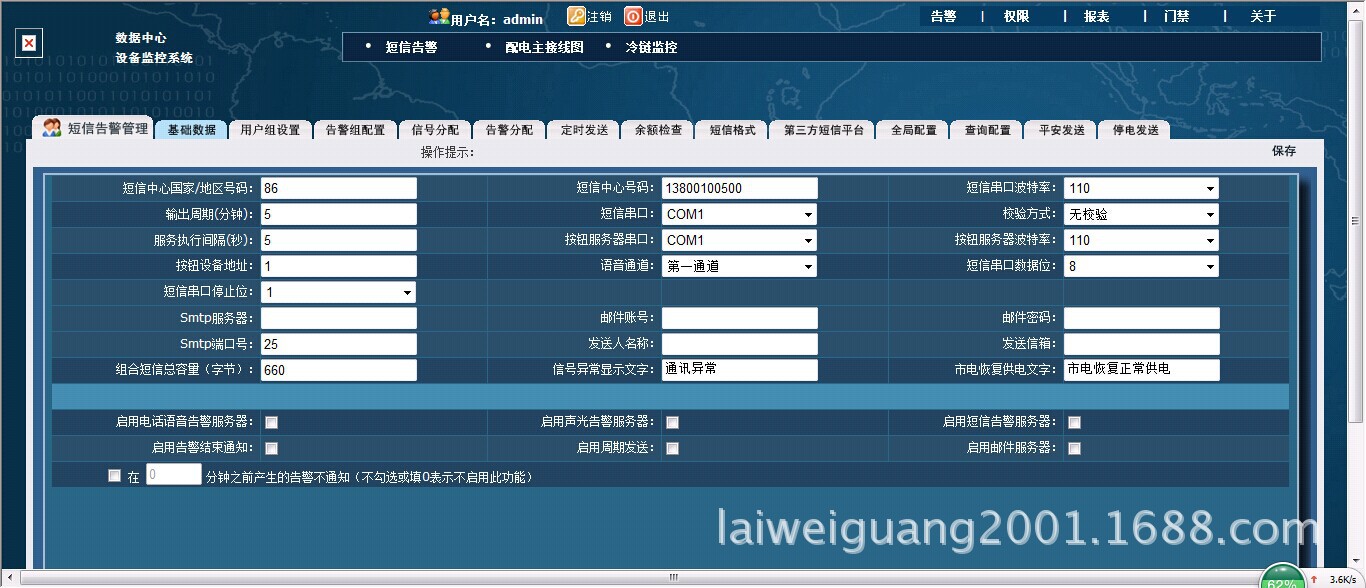Screen dimensions: 1366x588
Task: Open the 权限 menu at top right
Action: pyautogui.click(x=1016, y=16)
